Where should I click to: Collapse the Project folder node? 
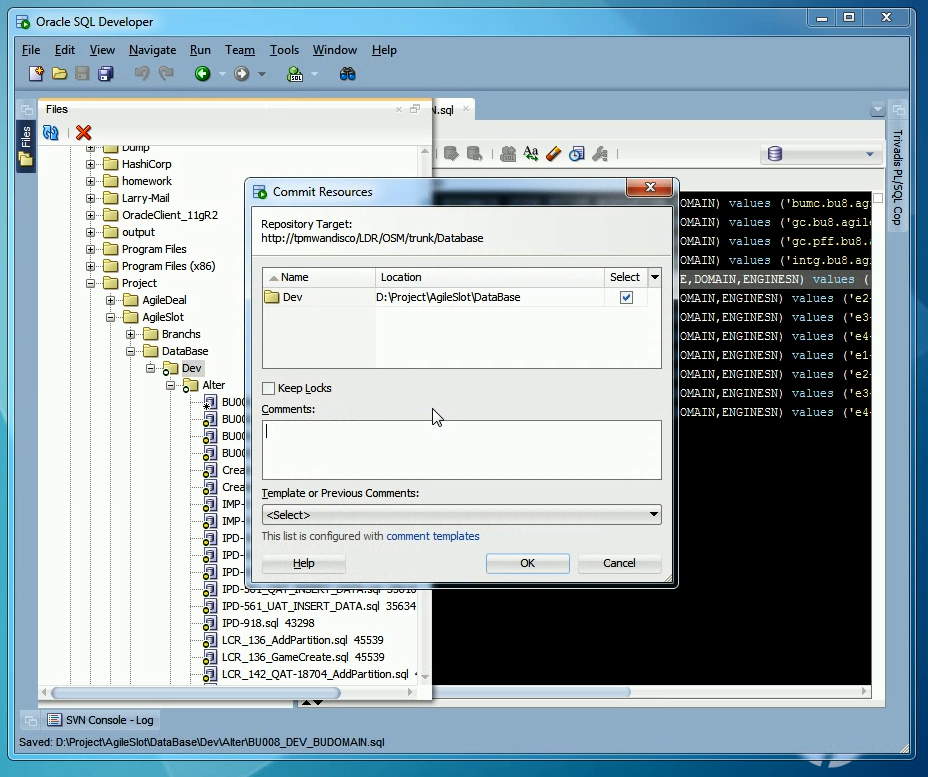pyautogui.click(x=91, y=283)
